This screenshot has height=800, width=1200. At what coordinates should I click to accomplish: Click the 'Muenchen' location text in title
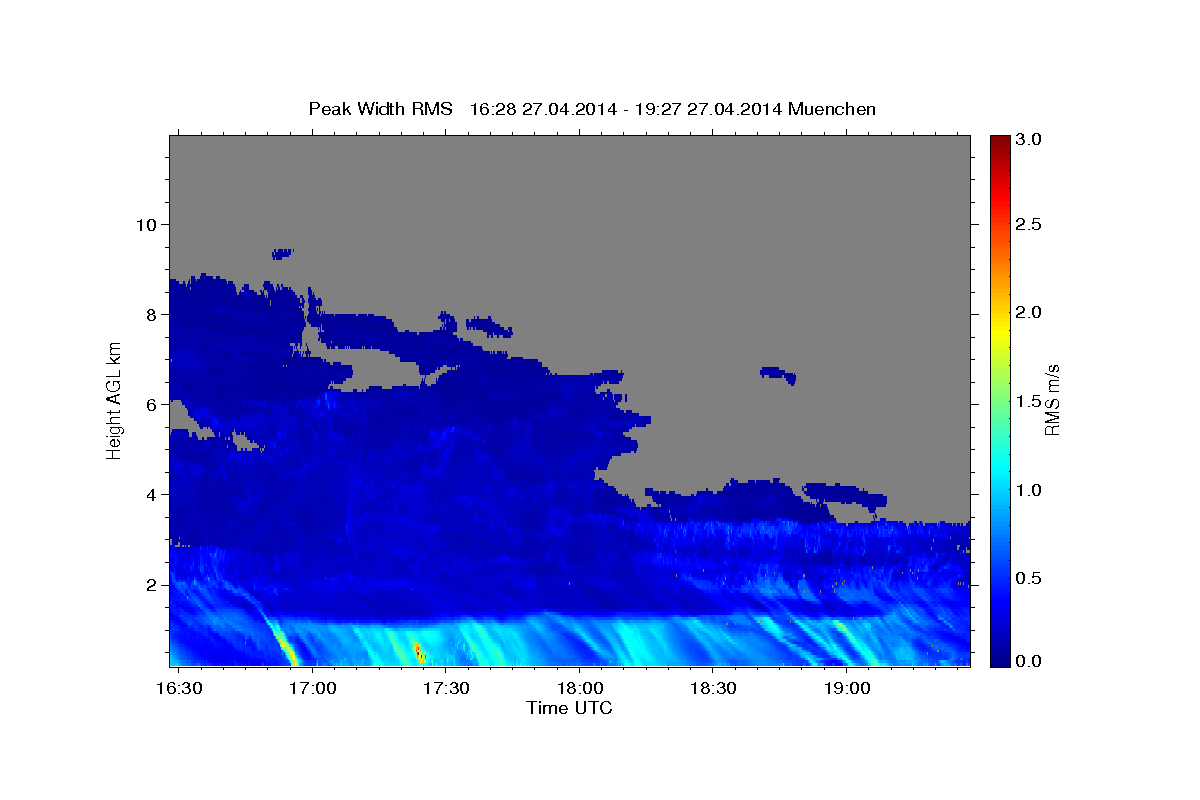832,109
